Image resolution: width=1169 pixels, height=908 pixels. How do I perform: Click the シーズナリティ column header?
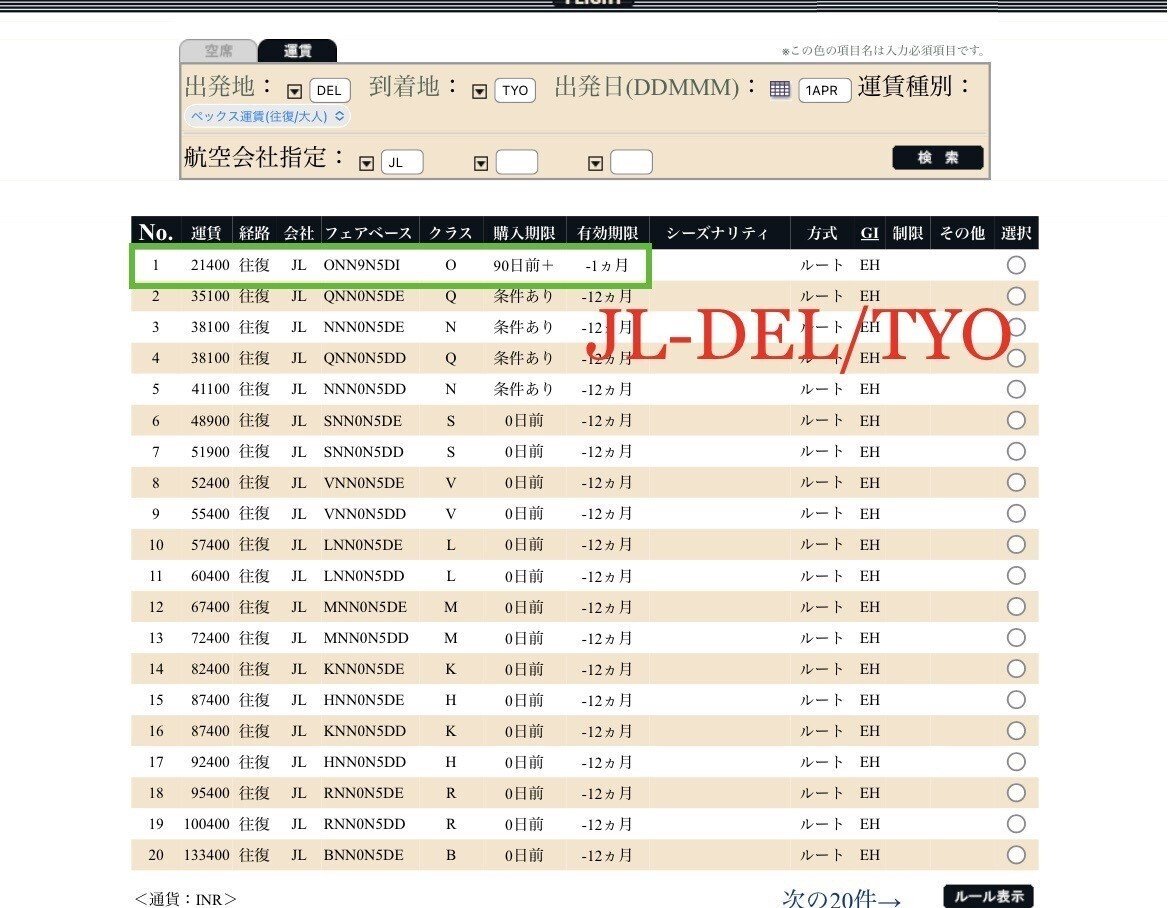717,233
